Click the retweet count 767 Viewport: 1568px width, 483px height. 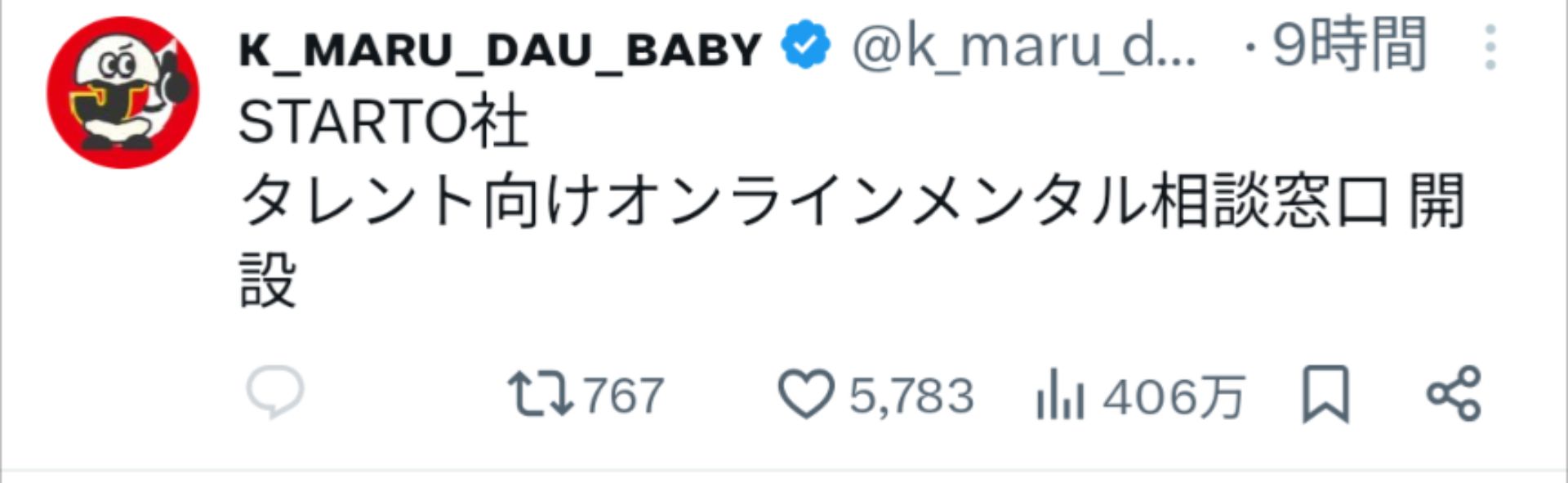pos(625,396)
